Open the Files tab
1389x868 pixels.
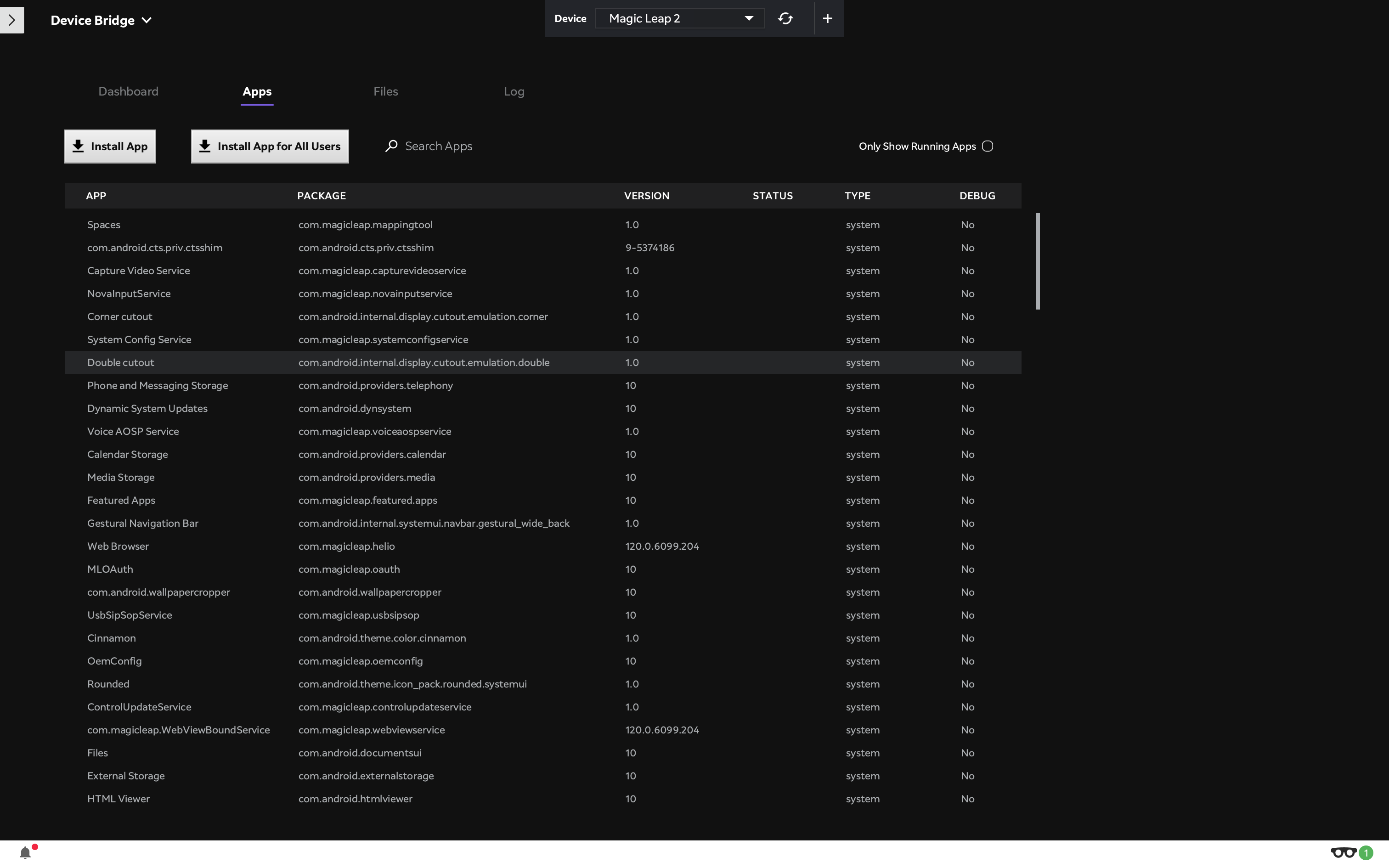pos(386,91)
